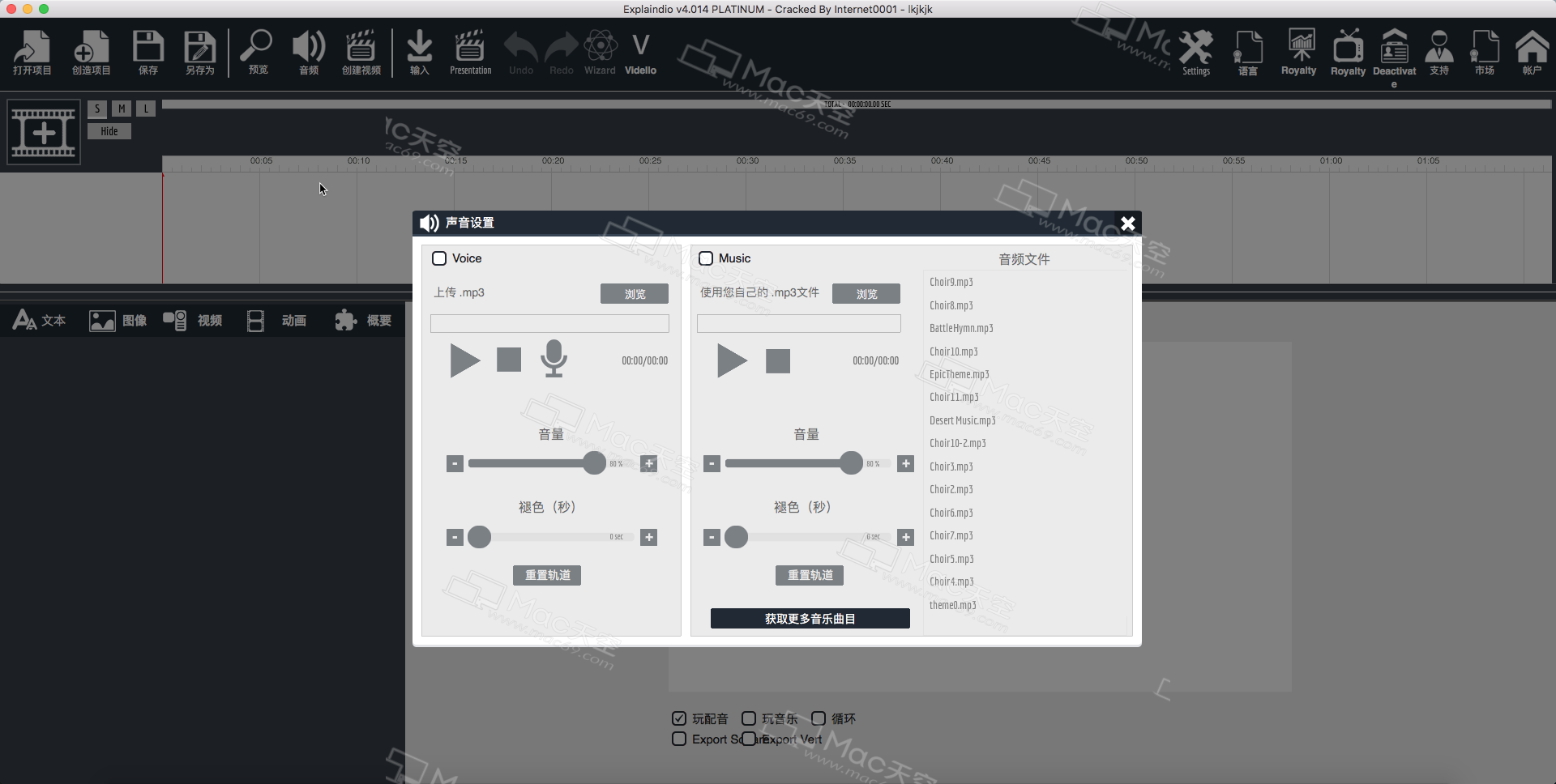1556x784 pixels.
Task: Check the Export Vert checkbox
Action: point(749,739)
